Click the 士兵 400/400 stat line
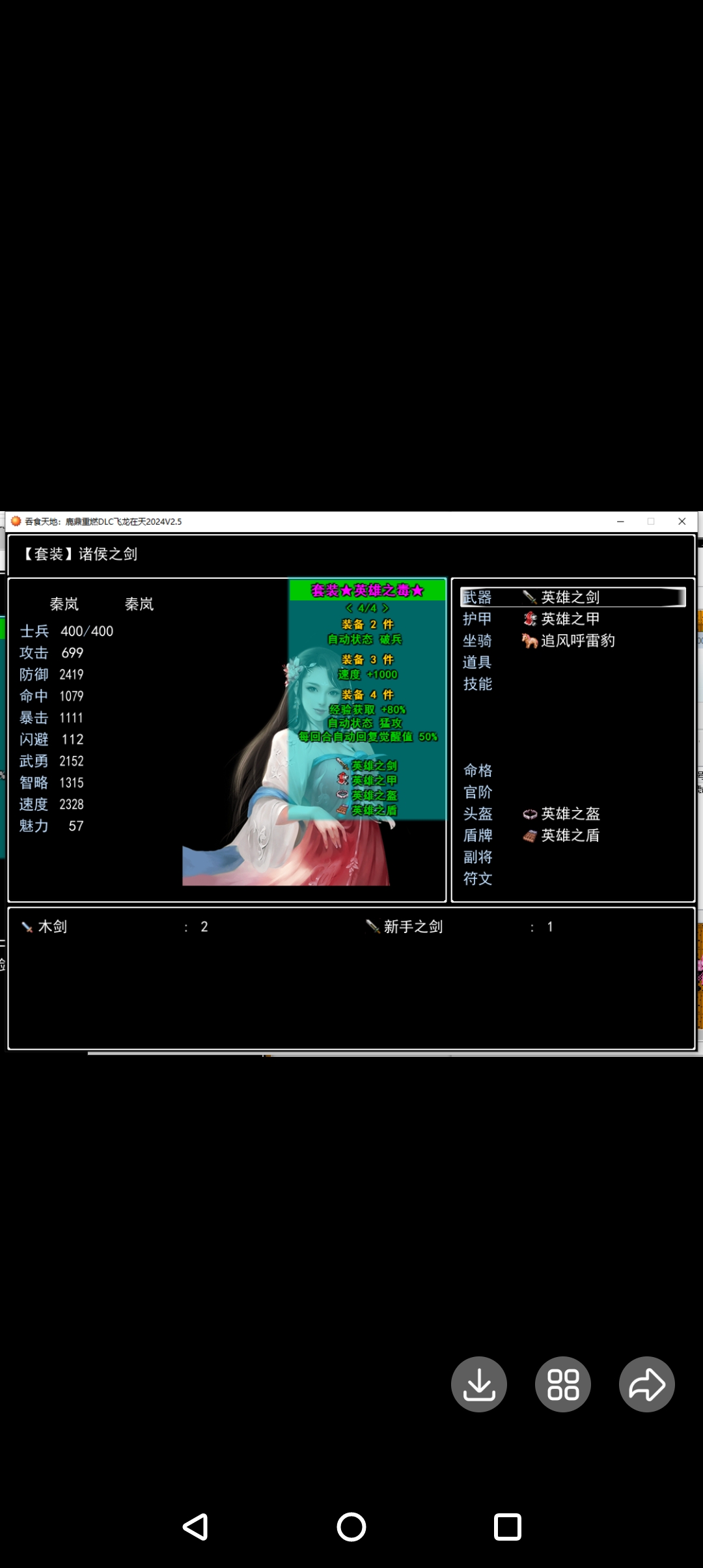Image resolution: width=703 pixels, height=1568 pixels. 66,631
